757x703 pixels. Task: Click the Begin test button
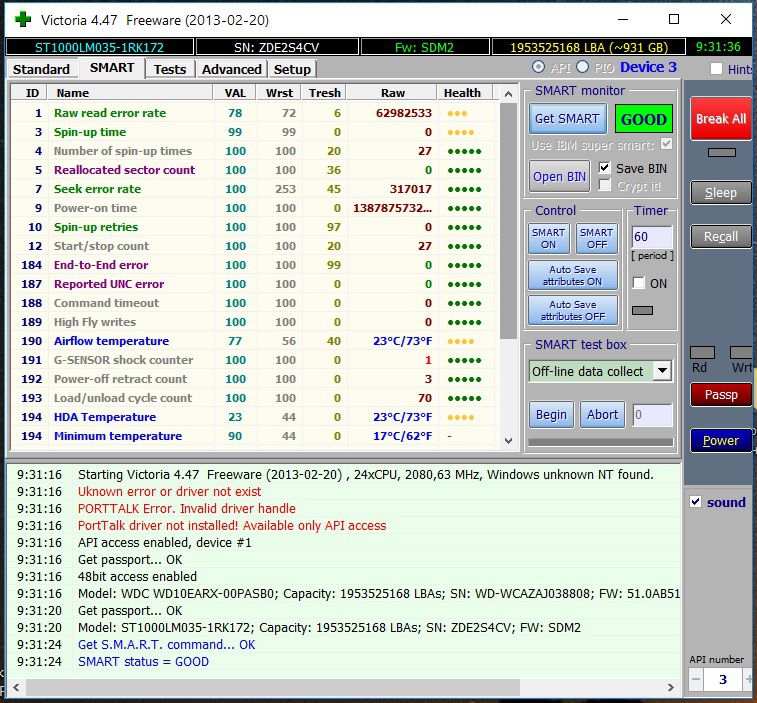(551, 415)
